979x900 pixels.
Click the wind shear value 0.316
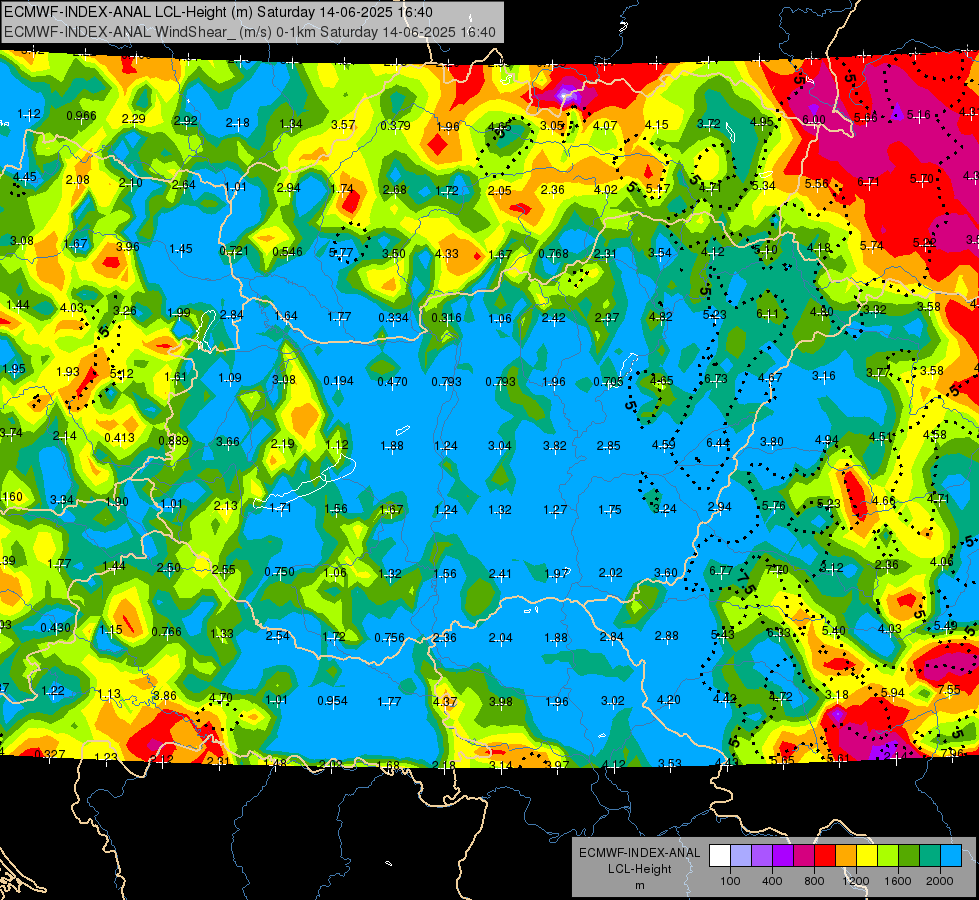click(x=446, y=318)
